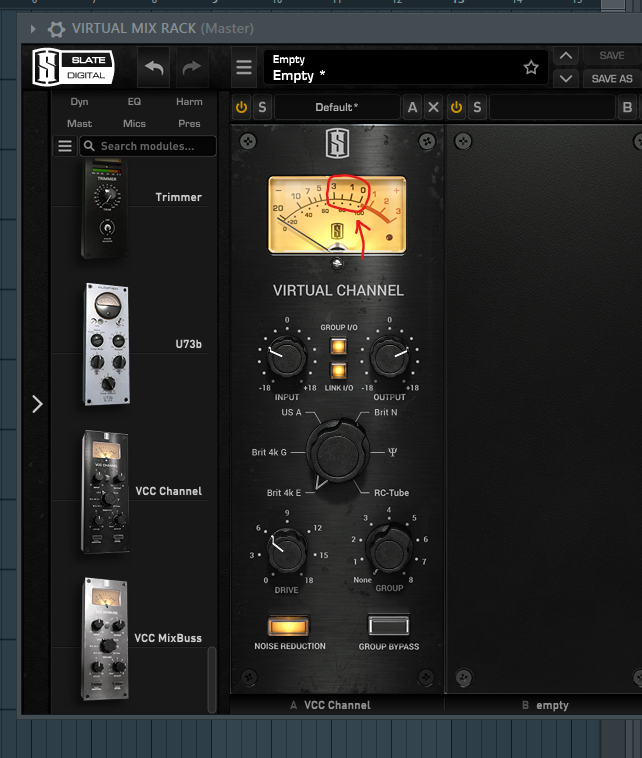The height and width of the screenshot is (758, 642).
Task: Click the B empty slot label
Action: coord(545,705)
